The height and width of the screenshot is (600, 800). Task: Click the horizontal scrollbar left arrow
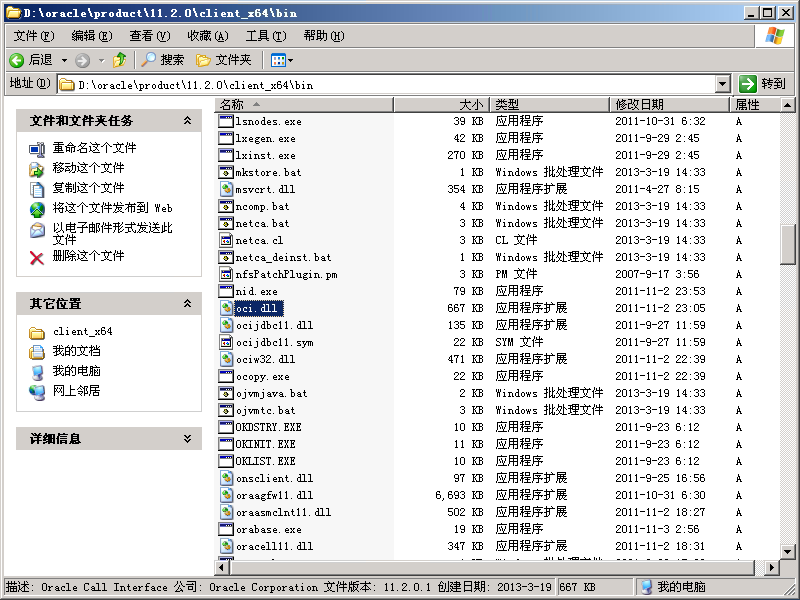pos(221,567)
